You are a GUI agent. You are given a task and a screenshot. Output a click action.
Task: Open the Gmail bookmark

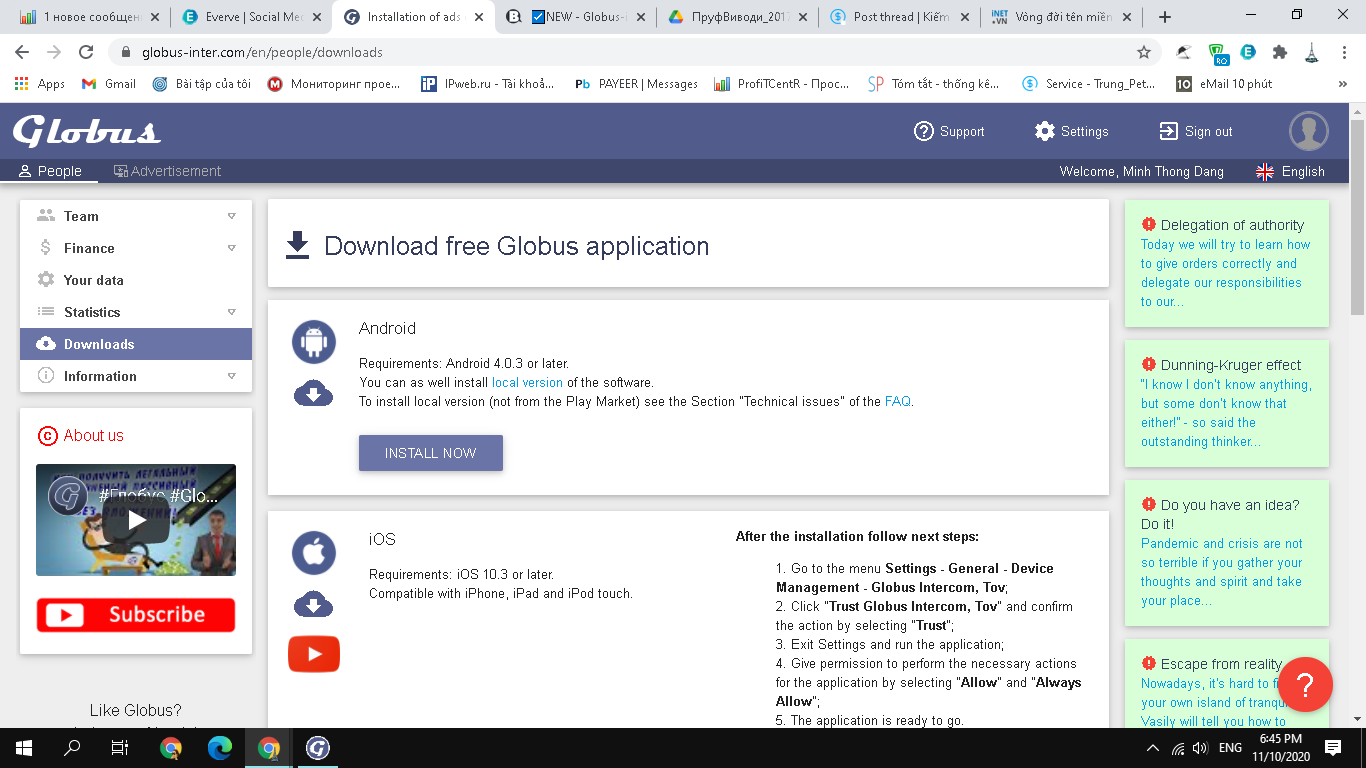109,84
